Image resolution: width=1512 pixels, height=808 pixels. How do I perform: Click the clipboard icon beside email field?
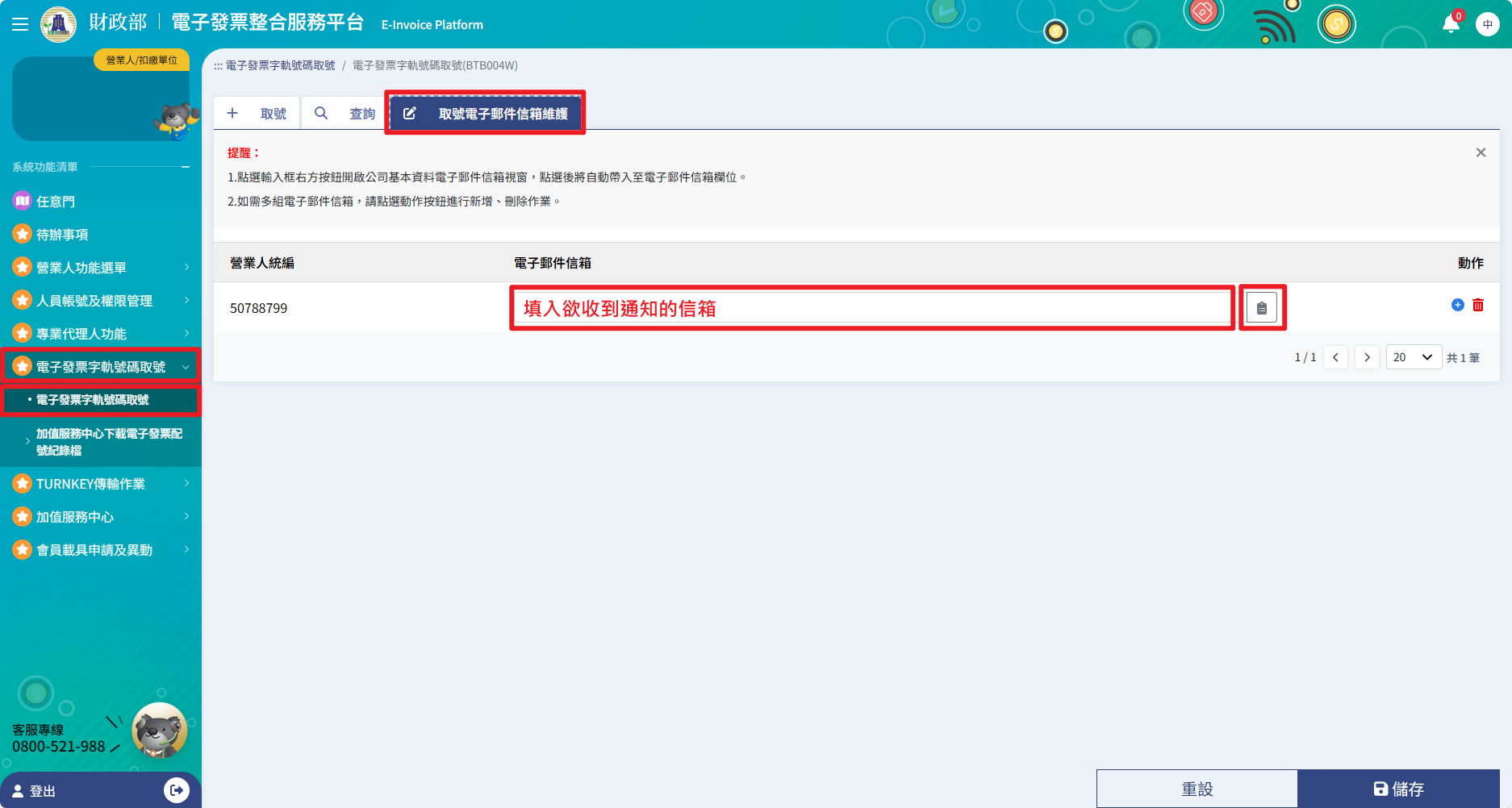pyautogui.click(x=1262, y=308)
